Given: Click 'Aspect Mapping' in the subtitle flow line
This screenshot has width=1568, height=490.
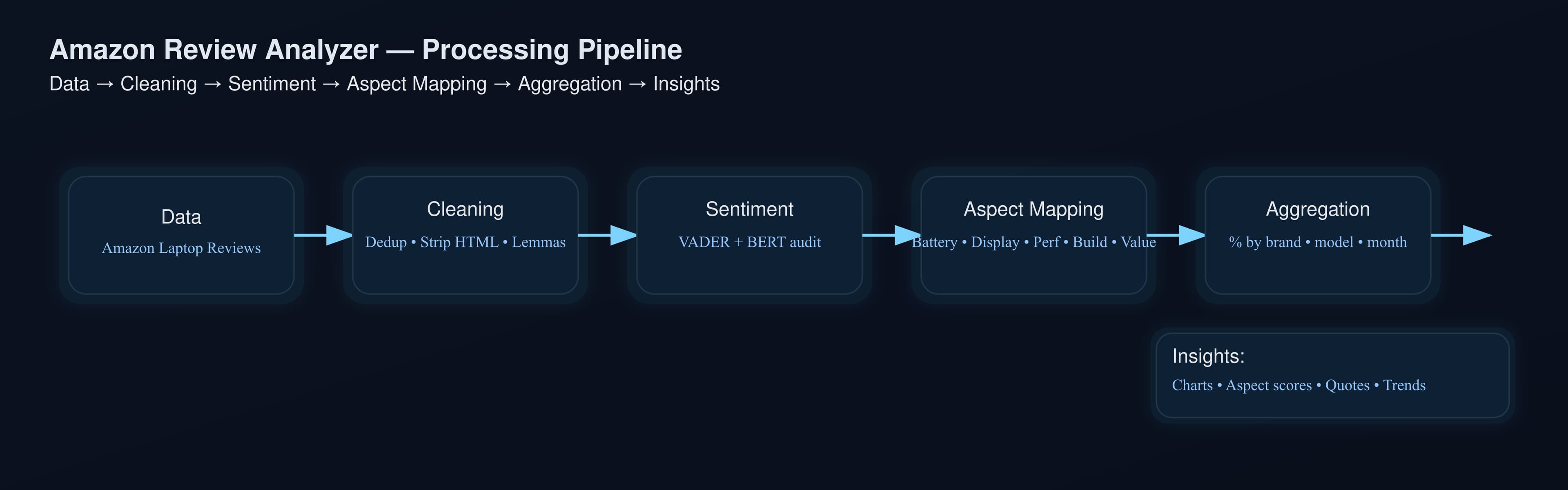Looking at the screenshot, I should pos(416,84).
